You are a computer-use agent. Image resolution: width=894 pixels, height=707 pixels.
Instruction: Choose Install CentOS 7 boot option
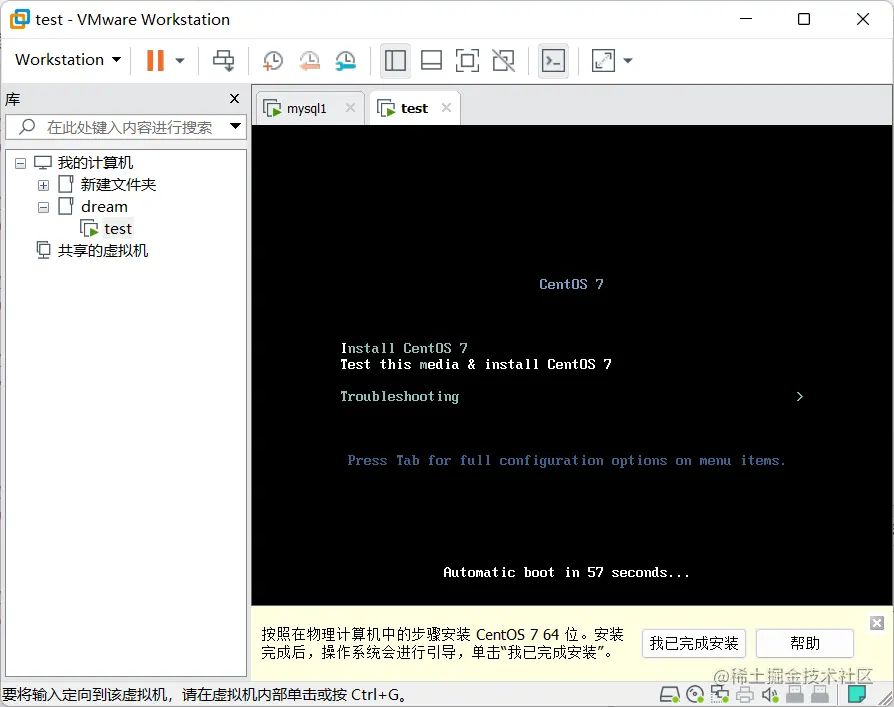point(404,348)
